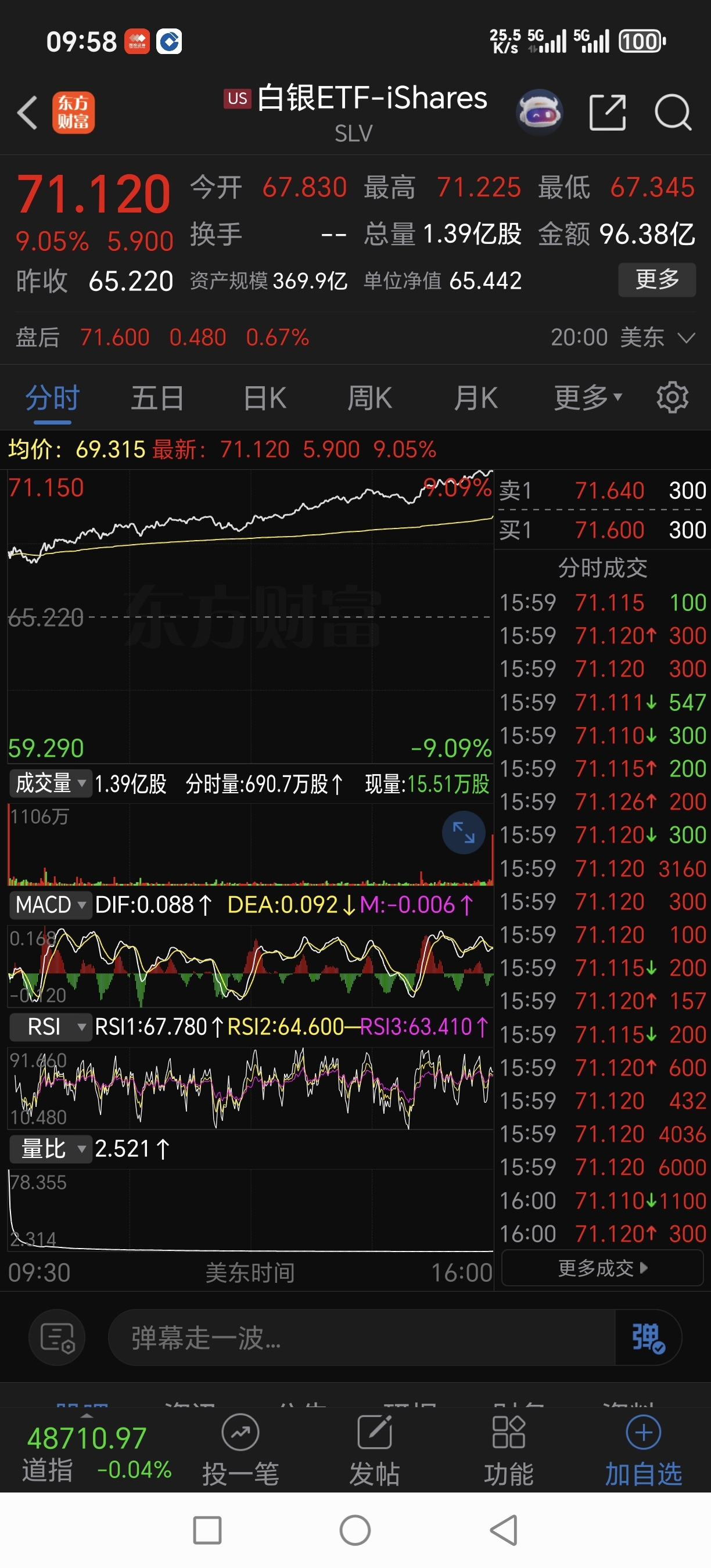The width and height of the screenshot is (711, 1568).
Task: Tap the 买1 71.600 bid row
Action: click(x=602, y=530)
